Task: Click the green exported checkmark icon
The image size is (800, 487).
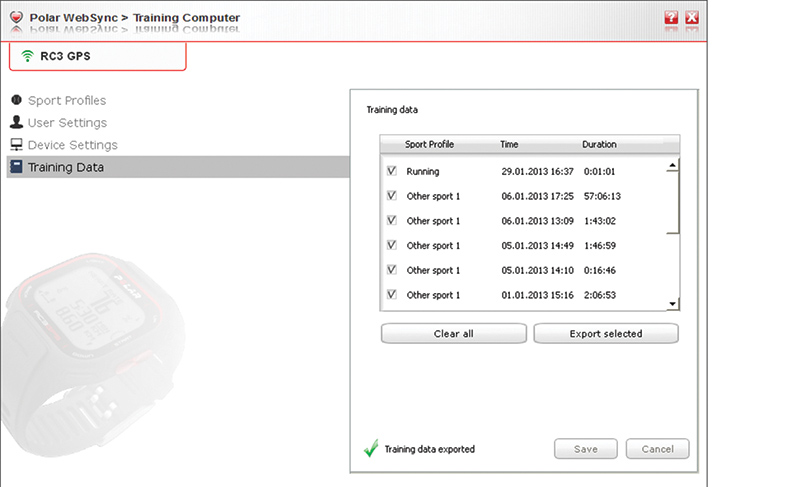Action: tap(371, 448)
